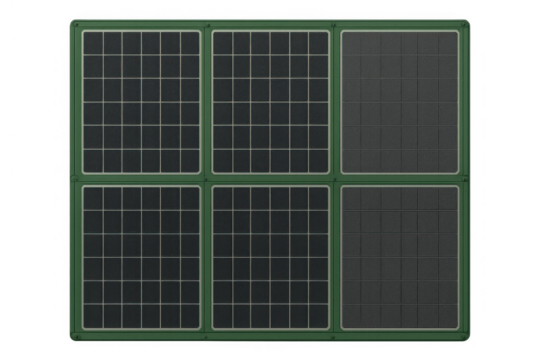
Task: Select the upper-right faded gray panel
Action: (400, 102)
